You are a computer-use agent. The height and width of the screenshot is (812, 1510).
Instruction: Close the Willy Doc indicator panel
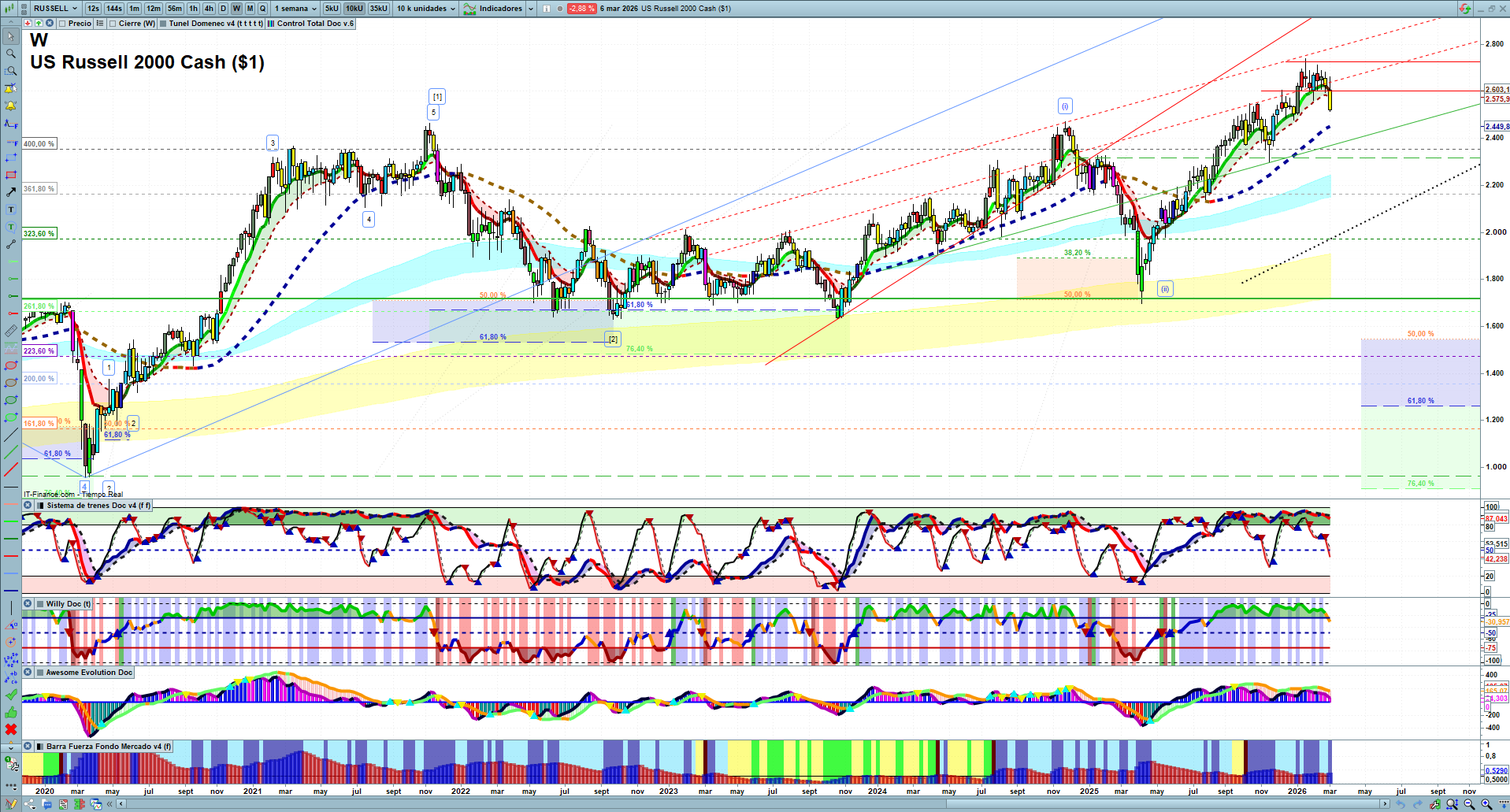pos(28,604)
